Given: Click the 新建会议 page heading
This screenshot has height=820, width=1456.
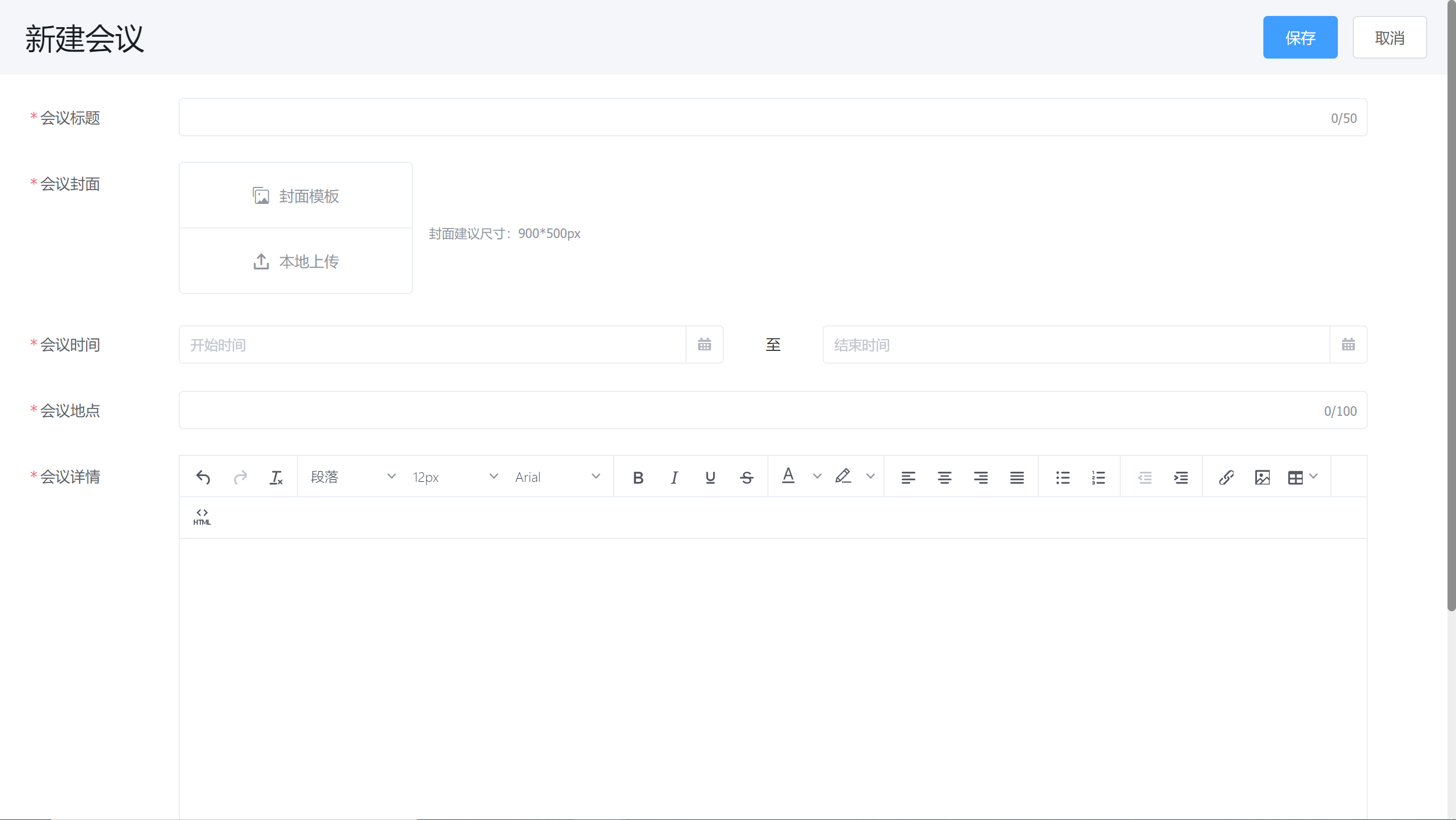Looking at the screenshot, I should pos(85,38).
